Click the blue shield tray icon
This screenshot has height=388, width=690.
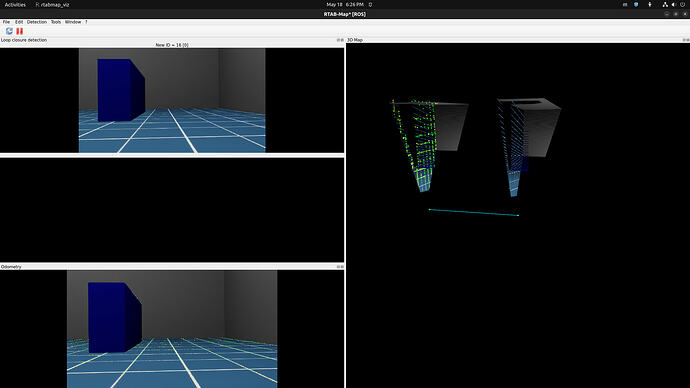[636, 4]
